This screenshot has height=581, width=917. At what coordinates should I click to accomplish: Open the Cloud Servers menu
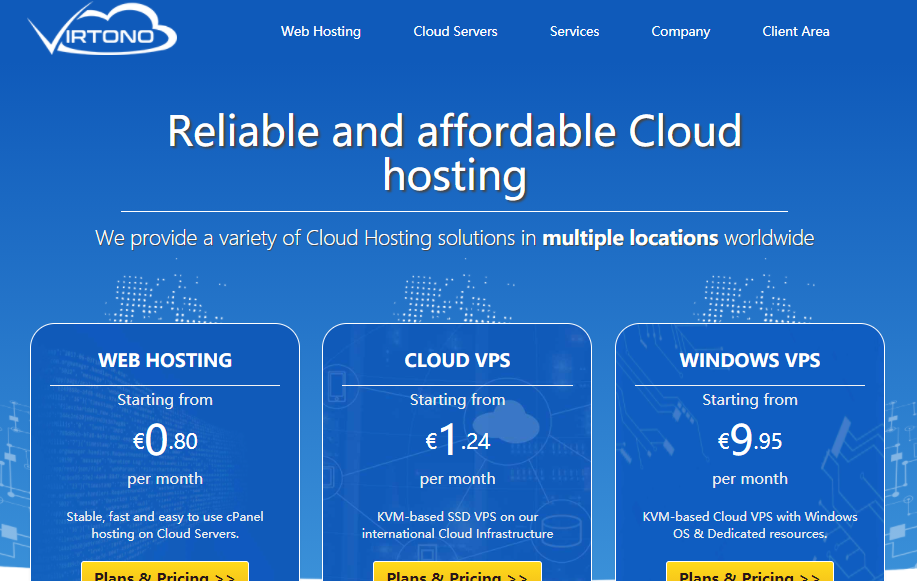tap(455, 31)
